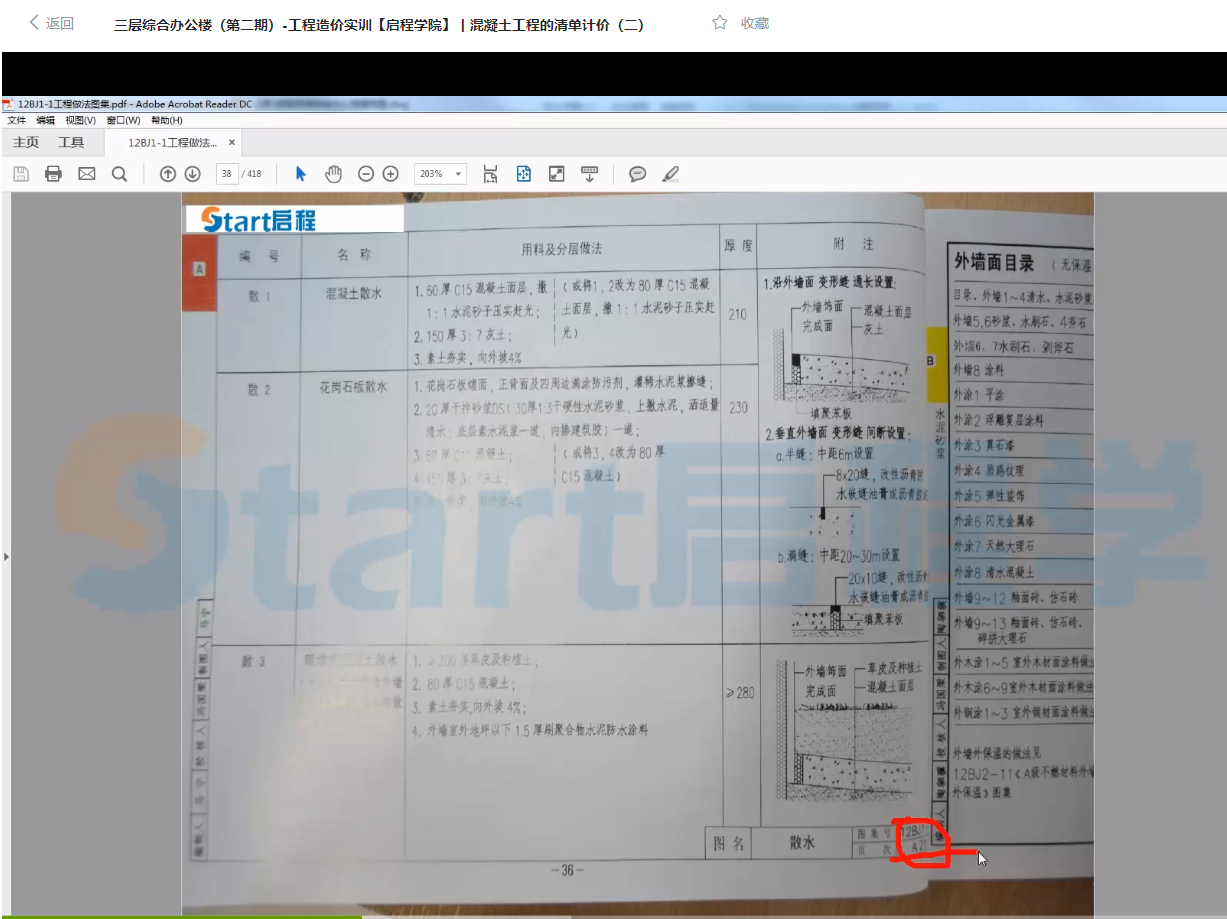1227x919 pixels.
Task: Switch to the 主页 tab
Action: (26, 143)
